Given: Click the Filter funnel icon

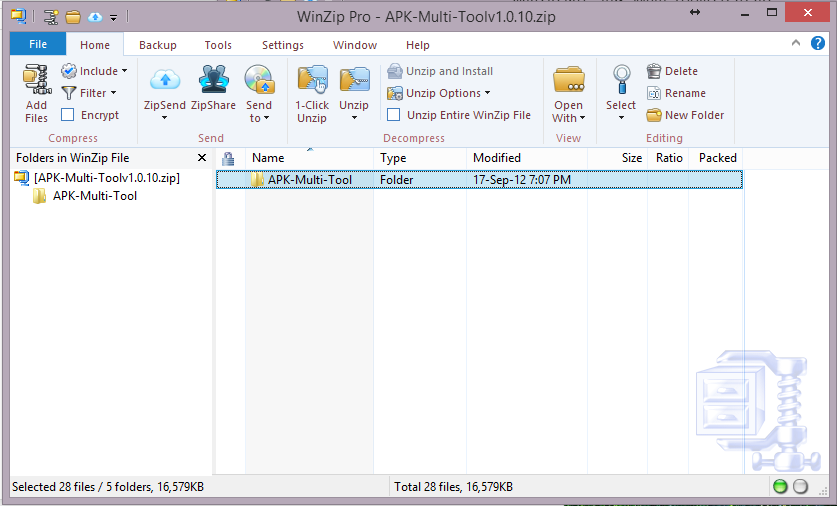Looking at the screenshot, I should click(69, 93).
